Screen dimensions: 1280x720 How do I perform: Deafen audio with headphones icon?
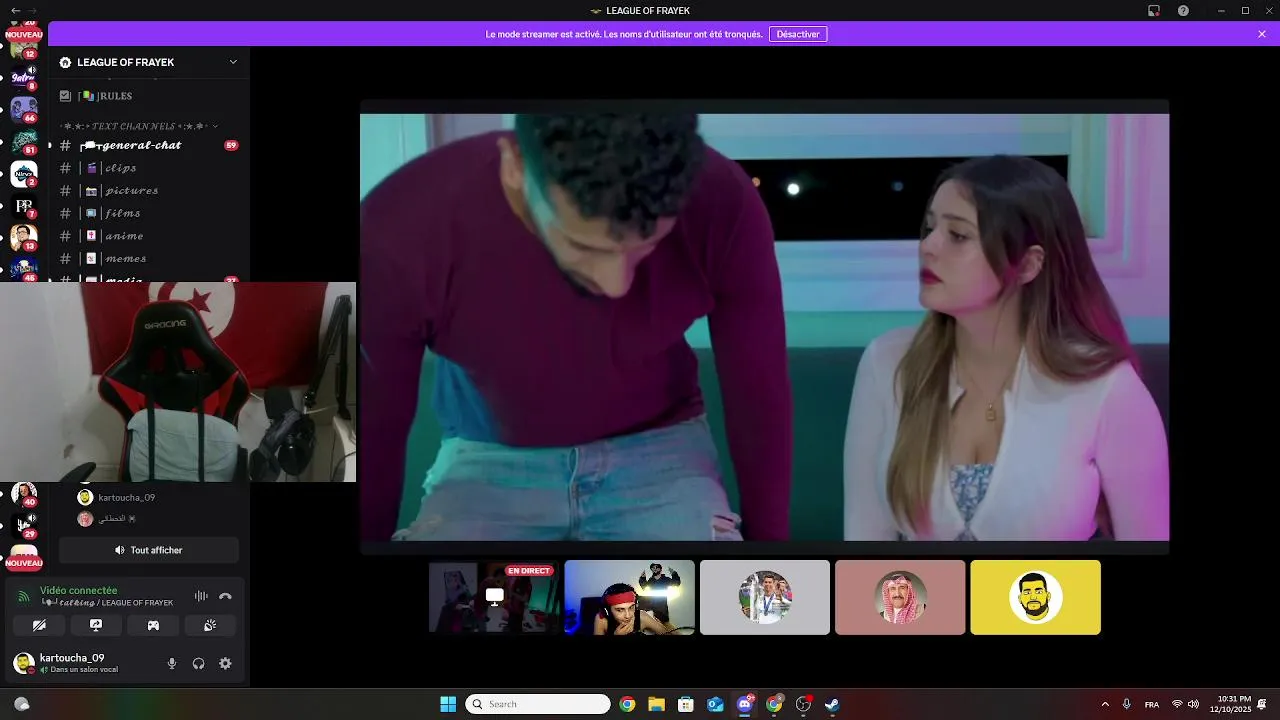tap(198, 663)
